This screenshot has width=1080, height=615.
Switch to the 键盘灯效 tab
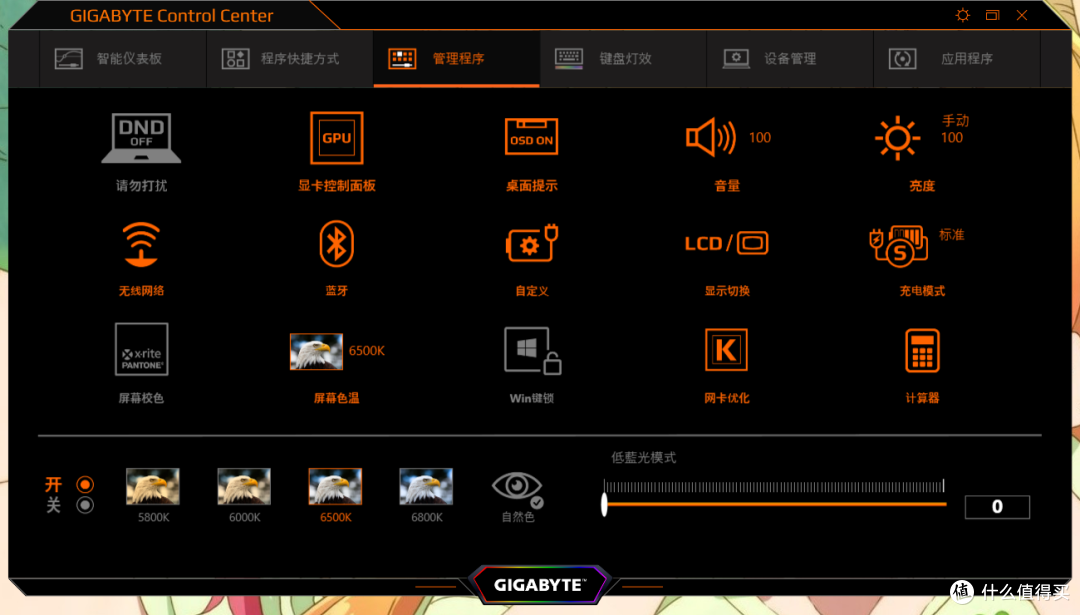pyautogui.click(x=623, y=59)
